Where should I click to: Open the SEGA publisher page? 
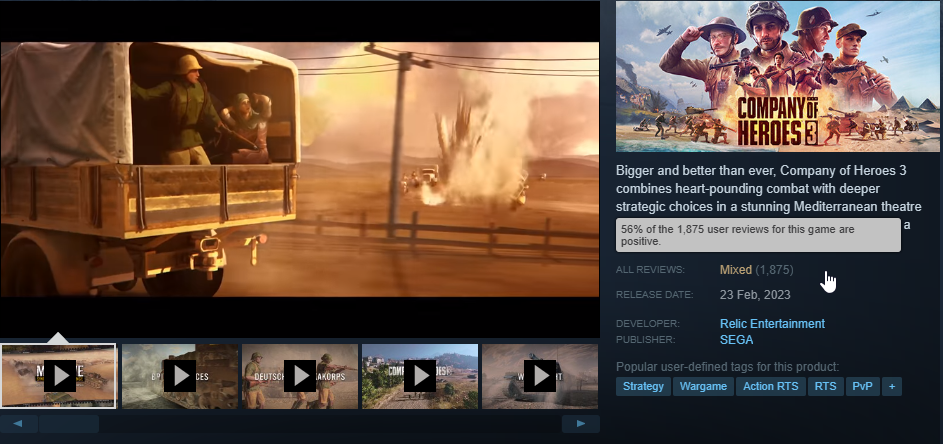pyautogui.click(x=736, y=340)
